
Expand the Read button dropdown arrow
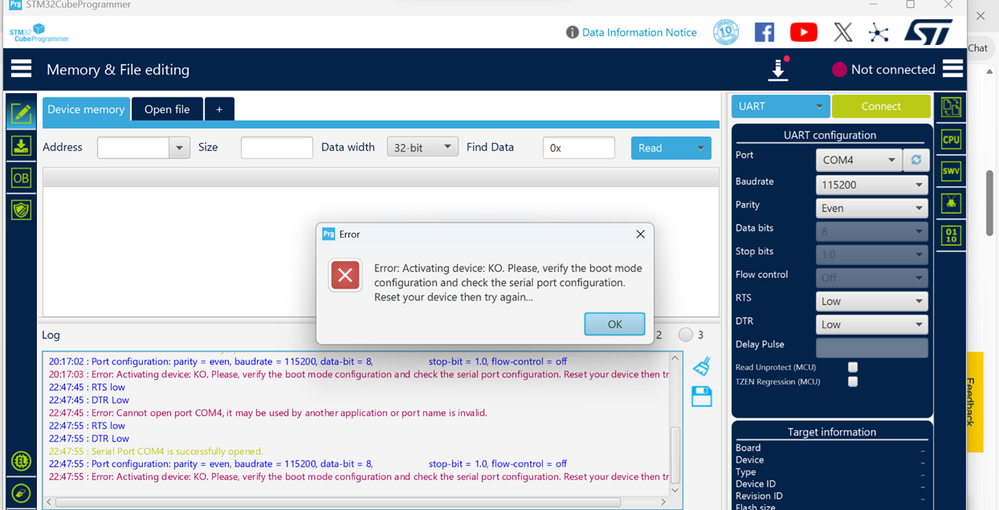pos(700,148)
